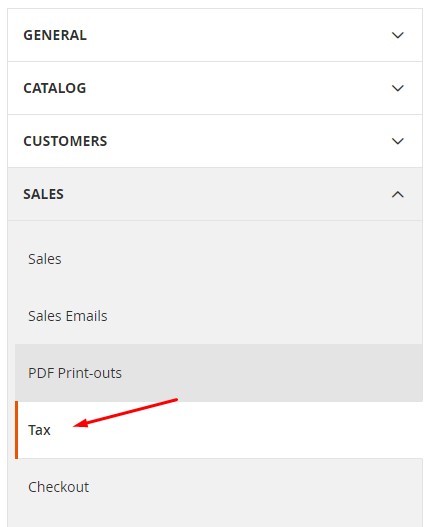This screenshot has height=527, width=431.
Task: Expand the CUSTOMERS section heading
Action: (65, 141)
